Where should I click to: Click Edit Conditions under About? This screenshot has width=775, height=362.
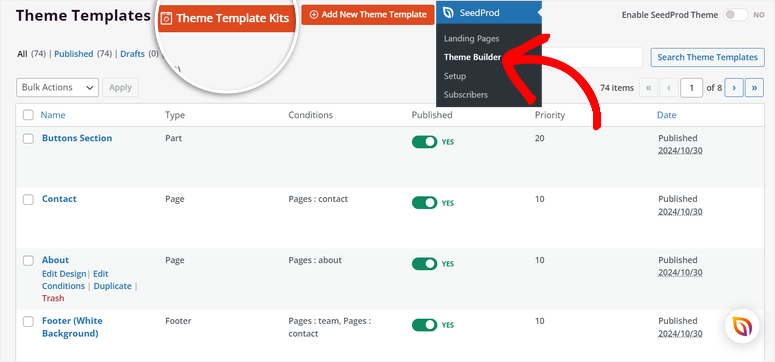75,280
